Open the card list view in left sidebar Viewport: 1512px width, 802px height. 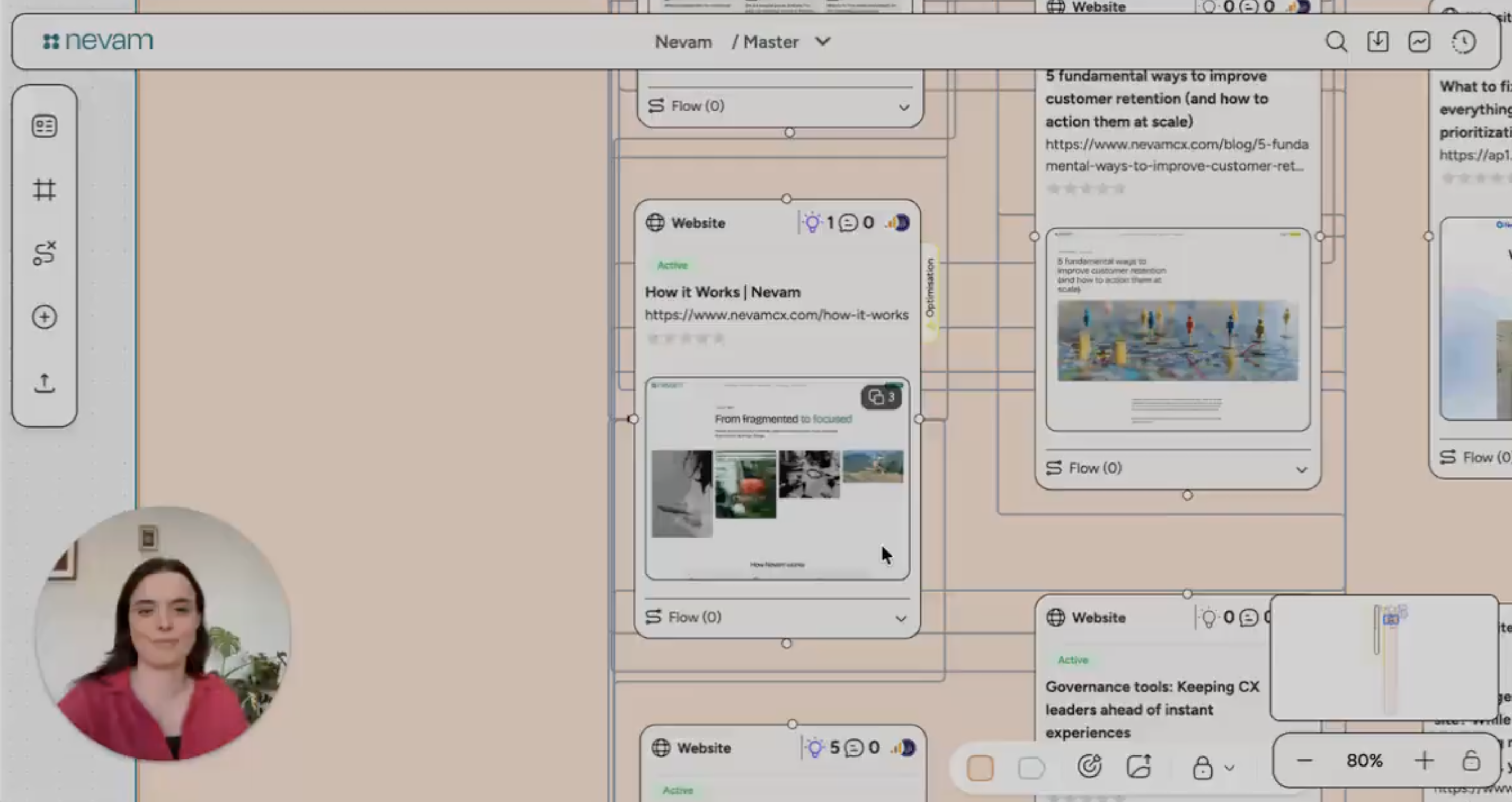pos(44,126)
